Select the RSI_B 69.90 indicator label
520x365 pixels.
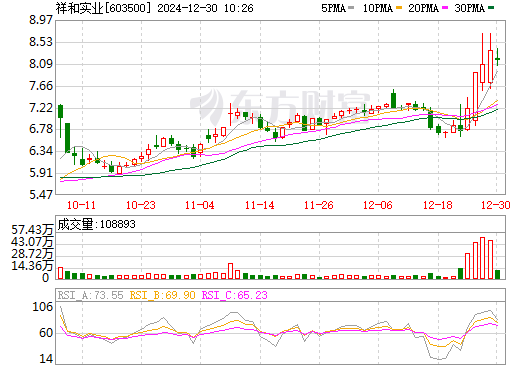[162, 295]
